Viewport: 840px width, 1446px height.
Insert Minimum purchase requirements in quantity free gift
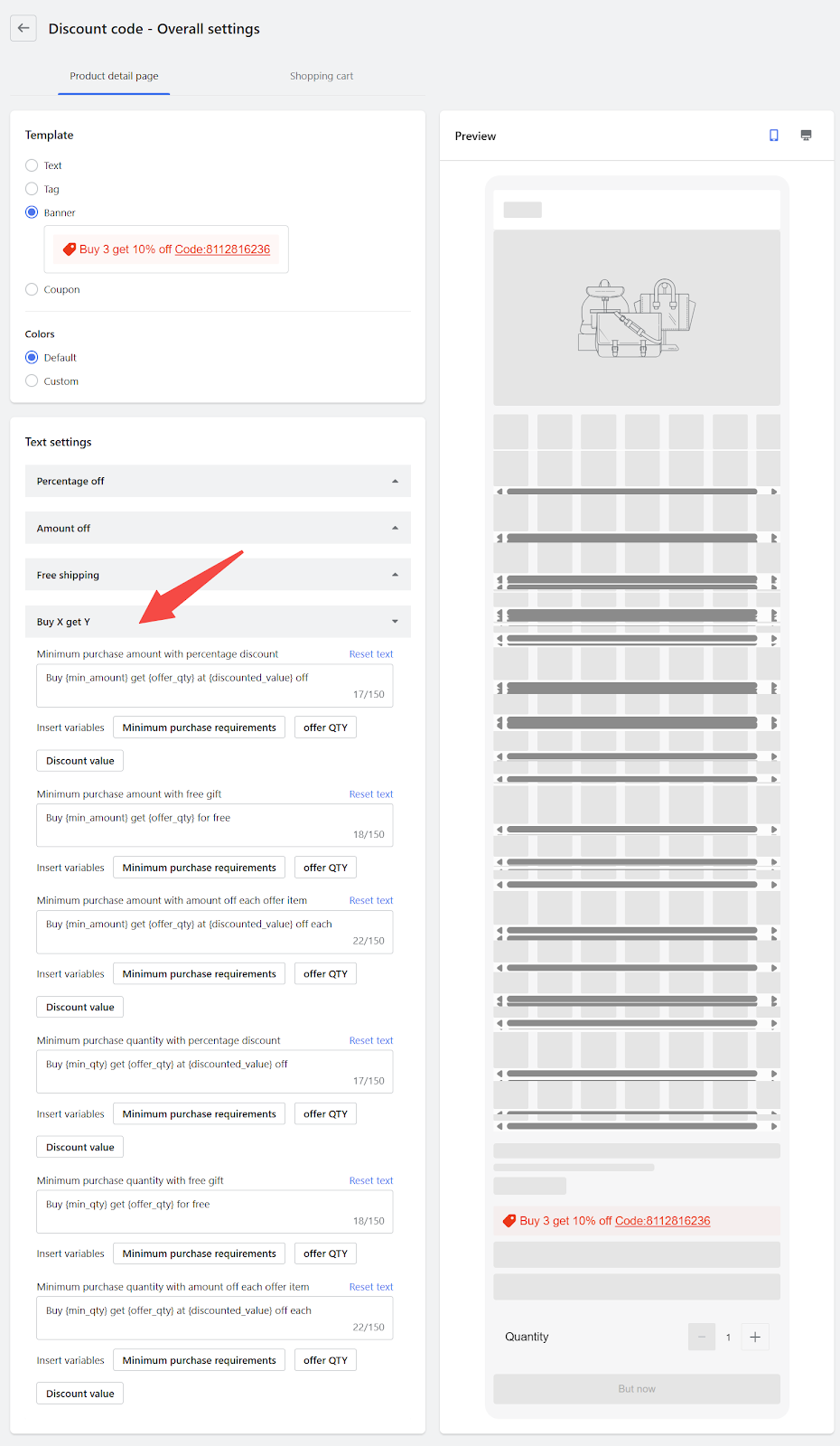pos(200,1254)
